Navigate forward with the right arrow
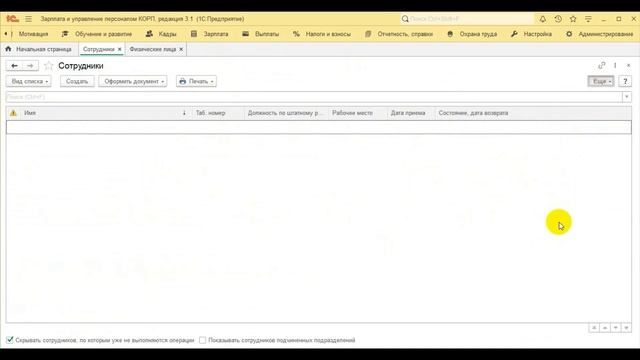This screenshot has width=640, height=360. (30, 66)
